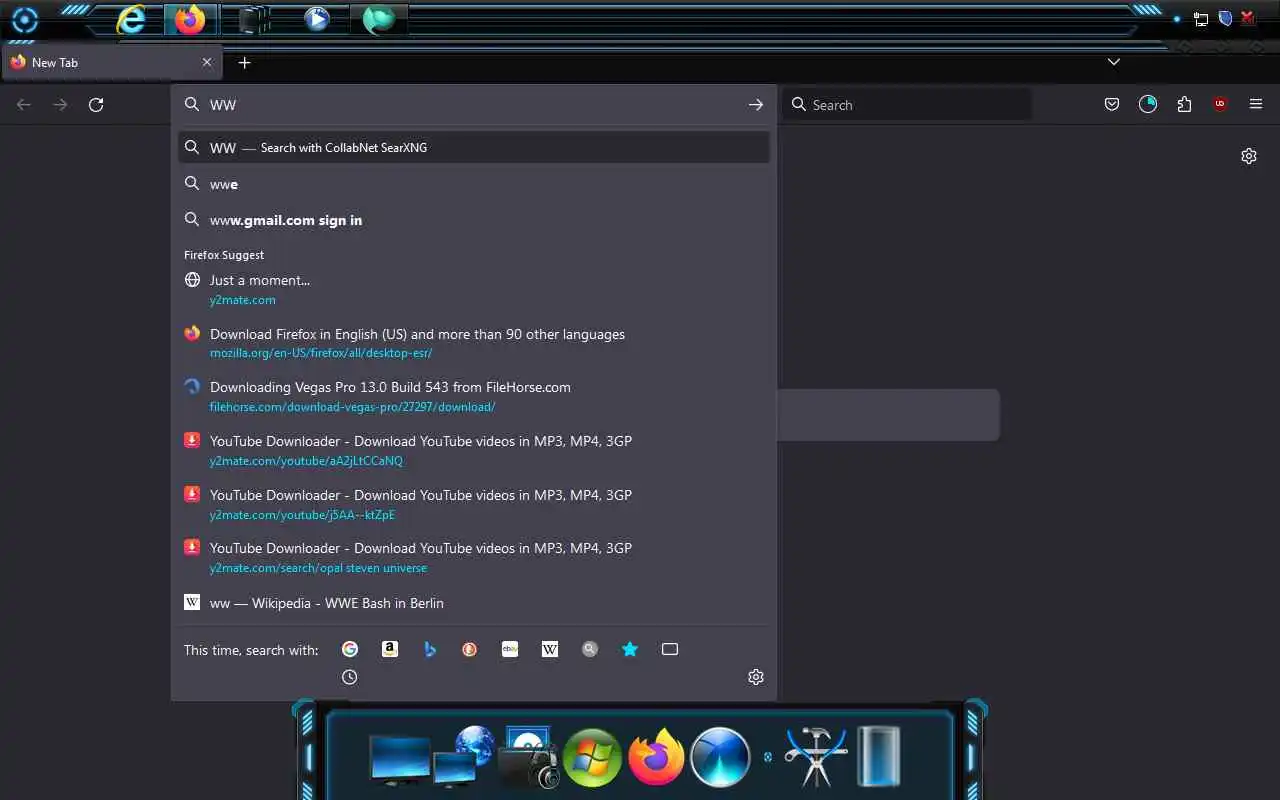1280x800 pixels.
Task: Open Download Firefox in English result
Action: (474, 343)
